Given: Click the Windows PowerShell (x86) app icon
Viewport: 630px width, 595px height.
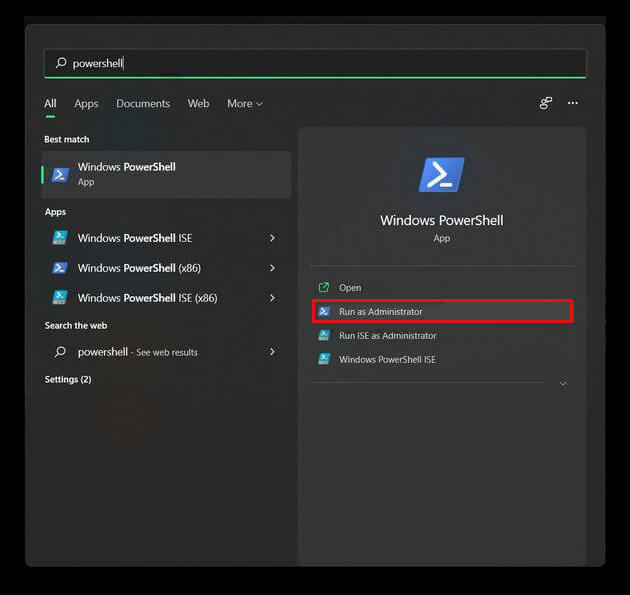Looking at the screenshot, I should [x=60, y=268].
